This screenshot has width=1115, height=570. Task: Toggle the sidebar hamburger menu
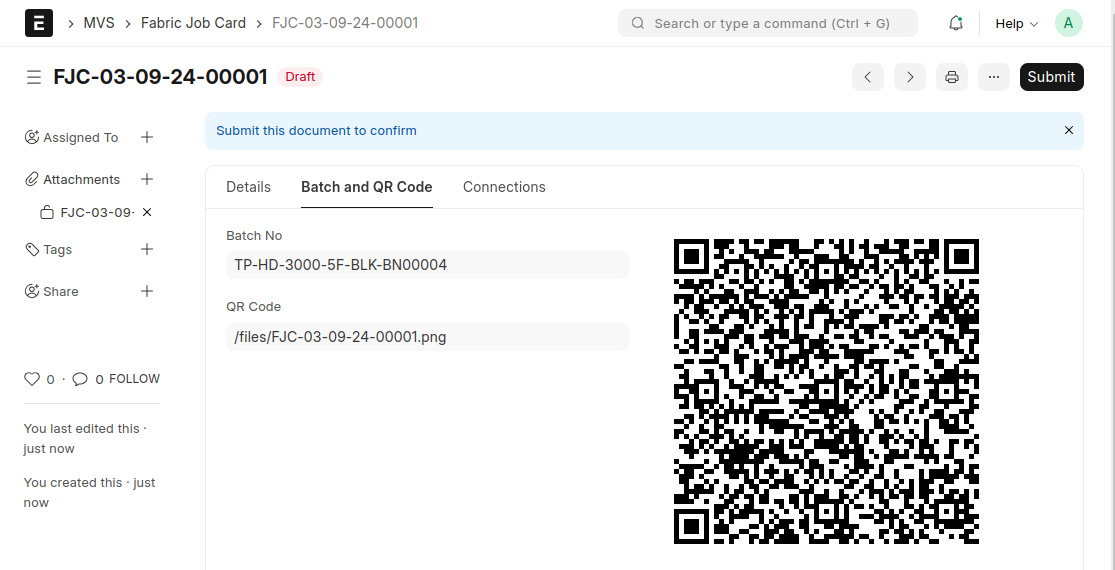[34, 77]
